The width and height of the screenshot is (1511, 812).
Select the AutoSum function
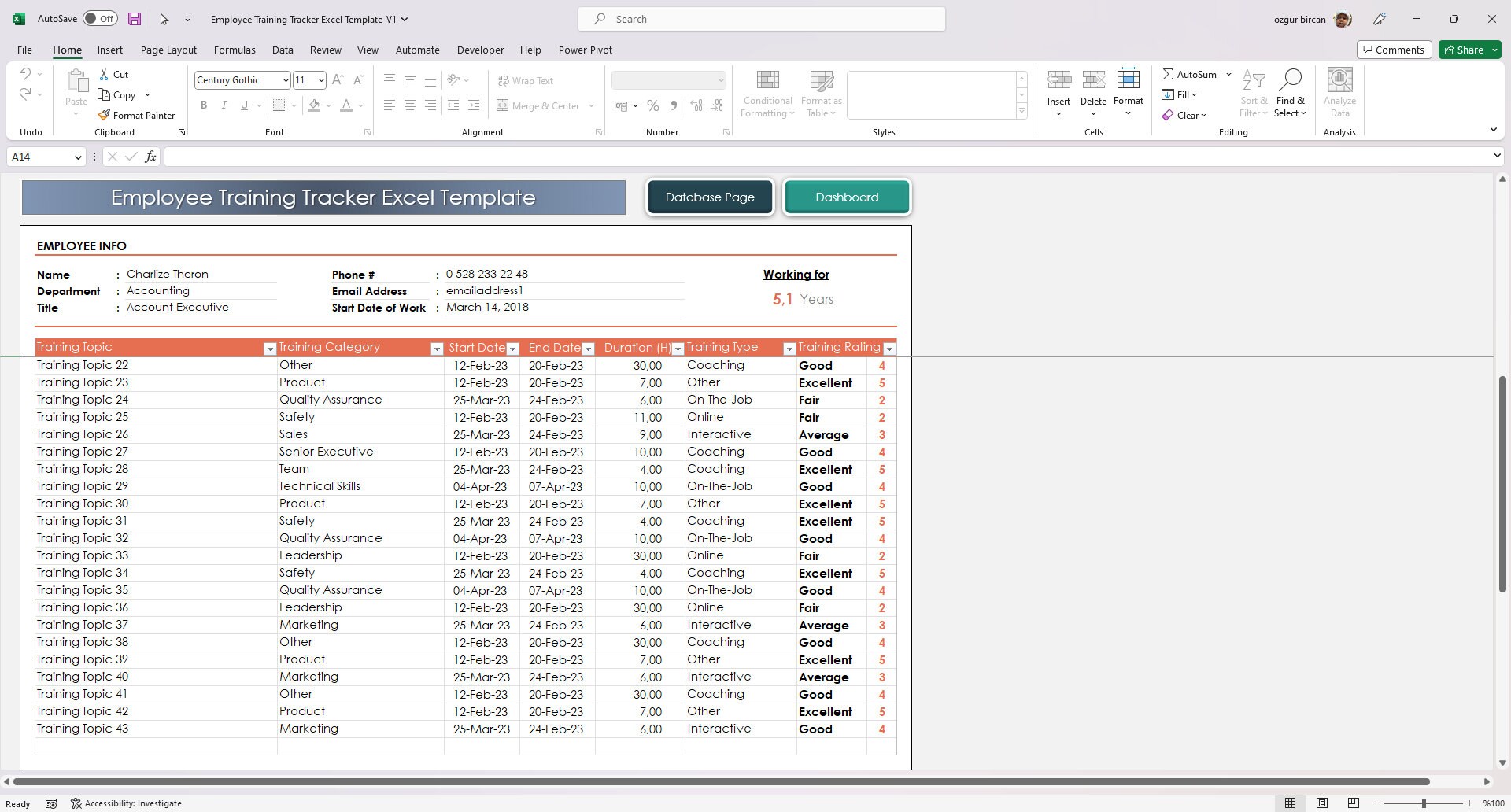click(x=1191, y=74)
